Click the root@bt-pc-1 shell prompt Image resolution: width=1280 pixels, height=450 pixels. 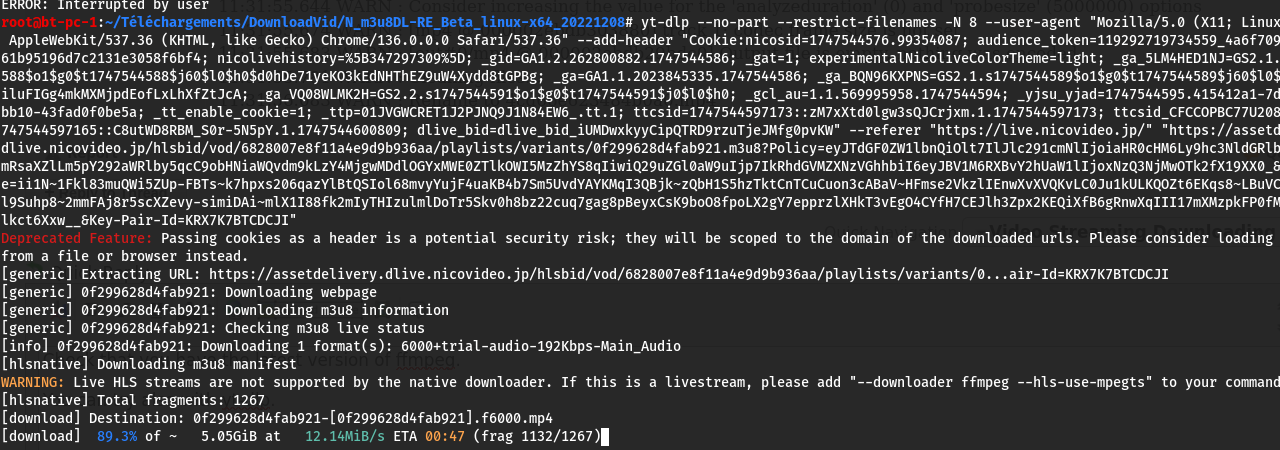pyautogui.click(x=51, y=23)
